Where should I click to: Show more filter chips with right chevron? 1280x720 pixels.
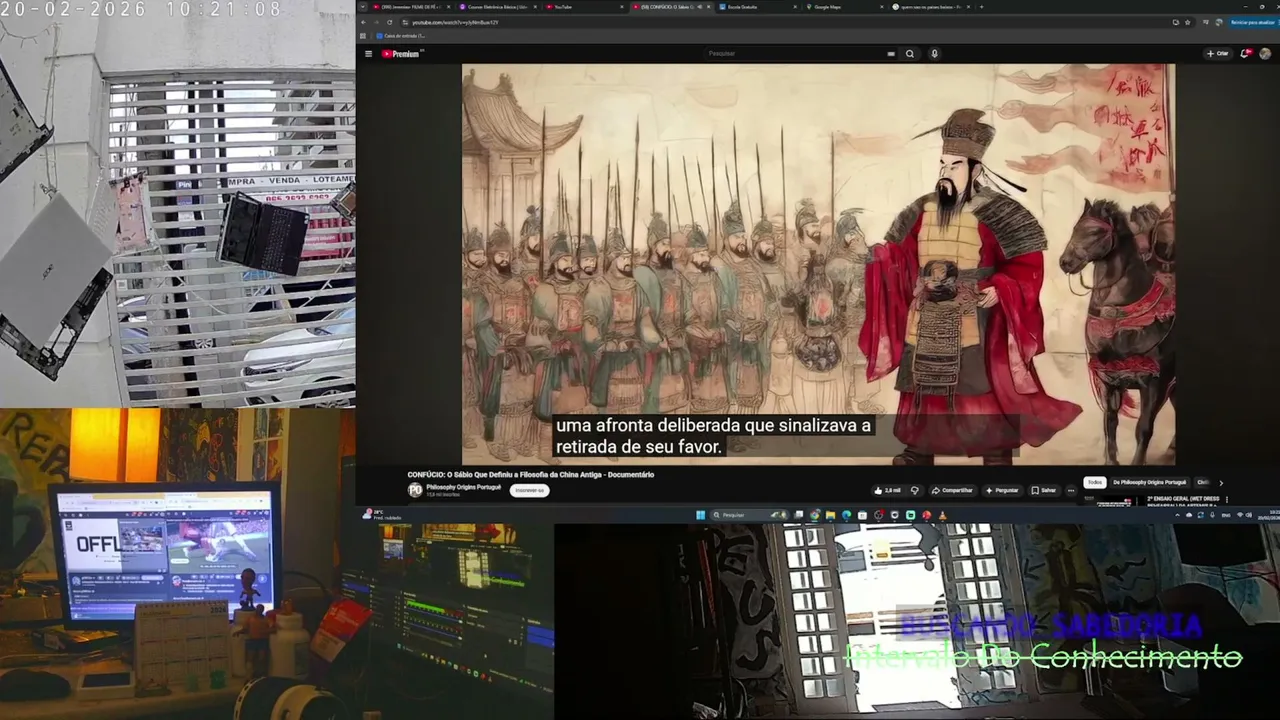[x=1221, y=483]
